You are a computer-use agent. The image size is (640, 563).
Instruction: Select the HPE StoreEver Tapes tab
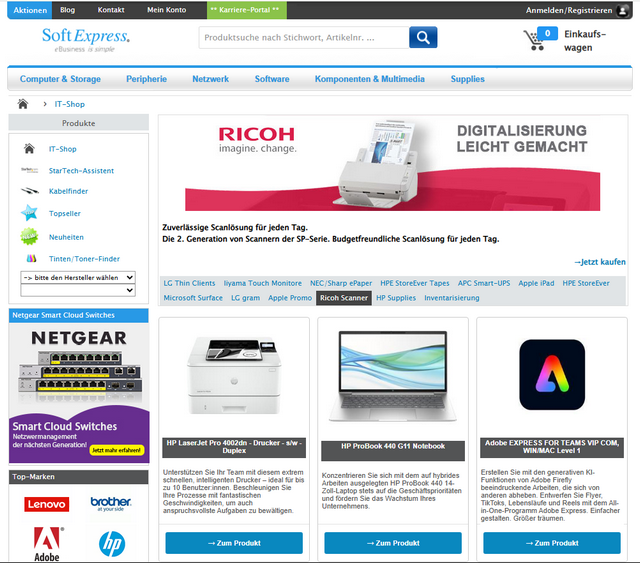point(415,283)
